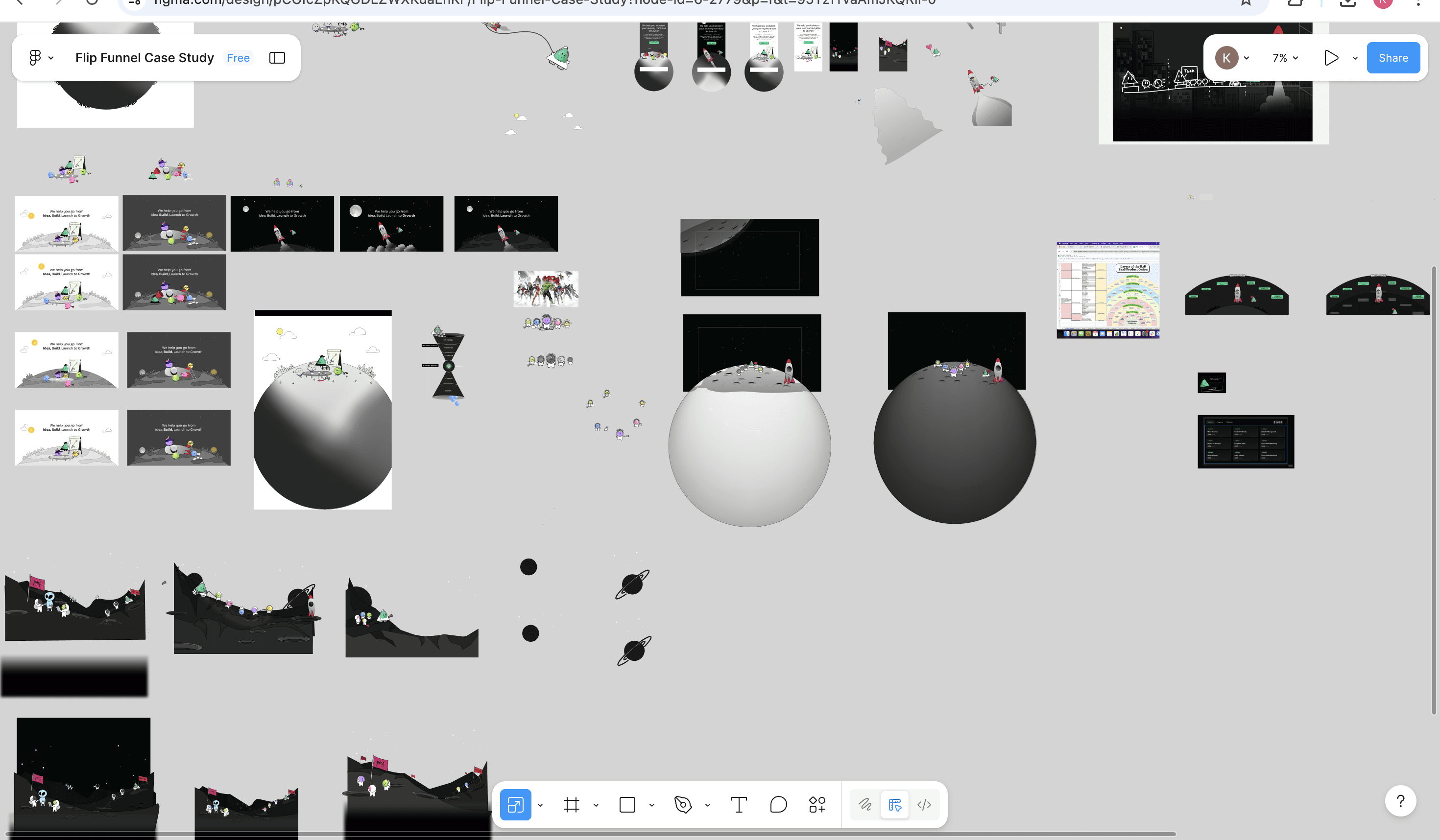Switch to Dev Mode toggle

924,805
